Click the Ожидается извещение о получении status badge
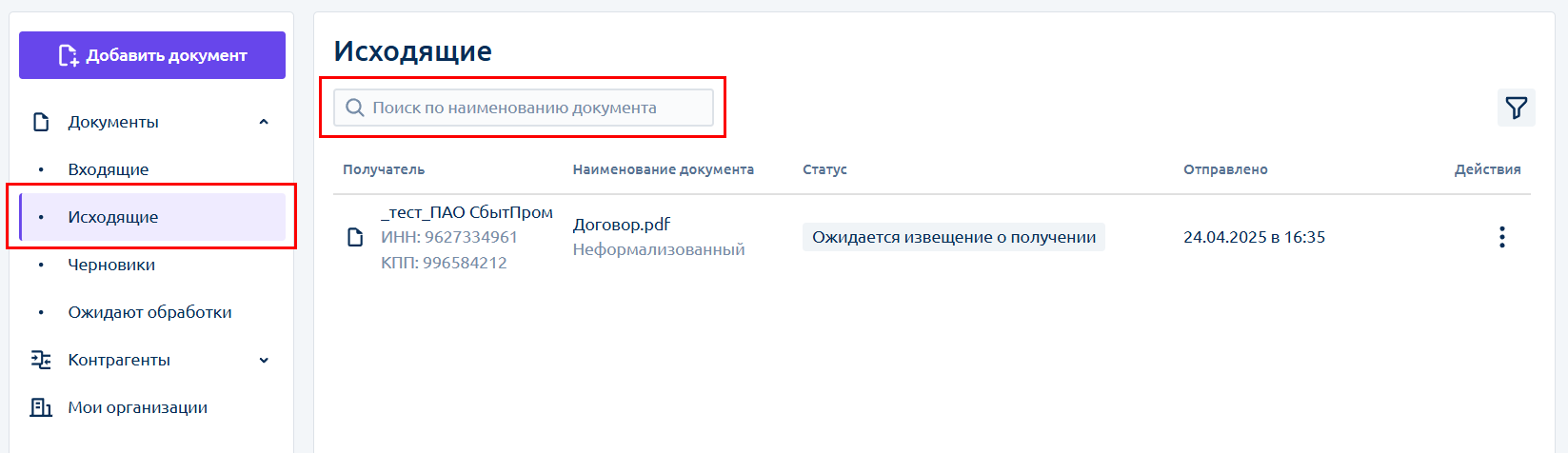 coord(953,237)
